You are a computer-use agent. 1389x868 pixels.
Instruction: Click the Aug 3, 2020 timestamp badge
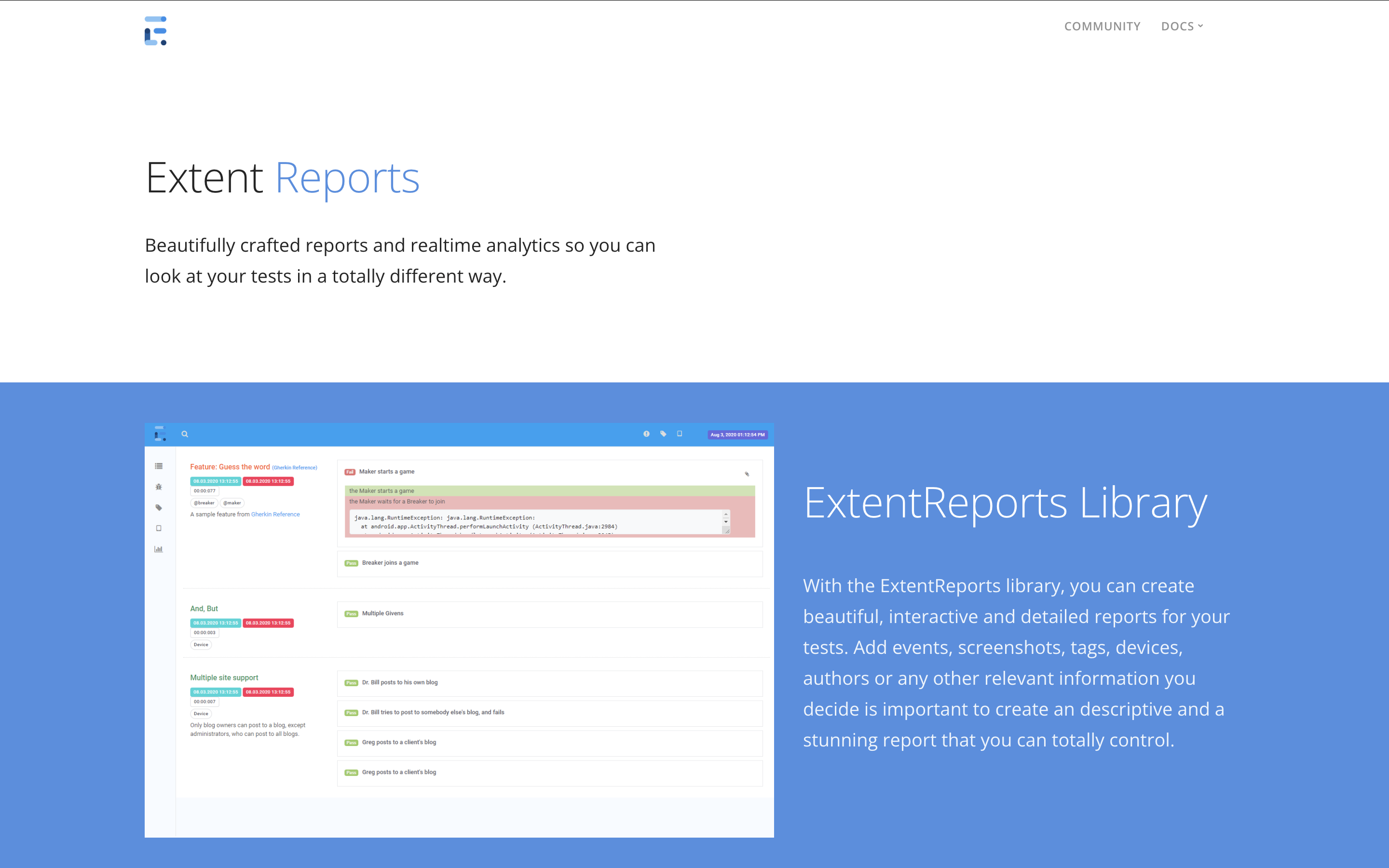point(737,434)
